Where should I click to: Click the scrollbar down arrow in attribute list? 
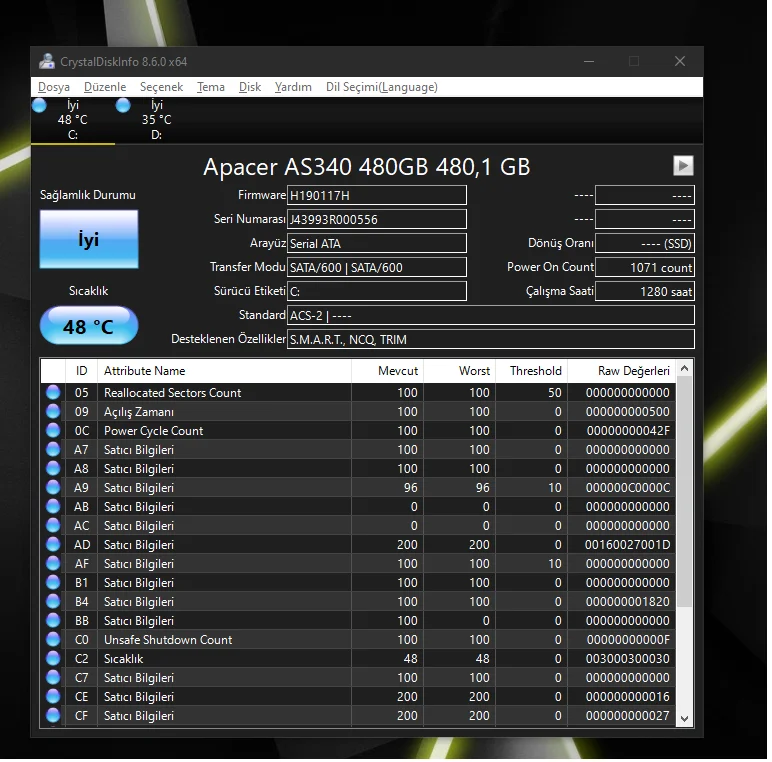point(684,718)
